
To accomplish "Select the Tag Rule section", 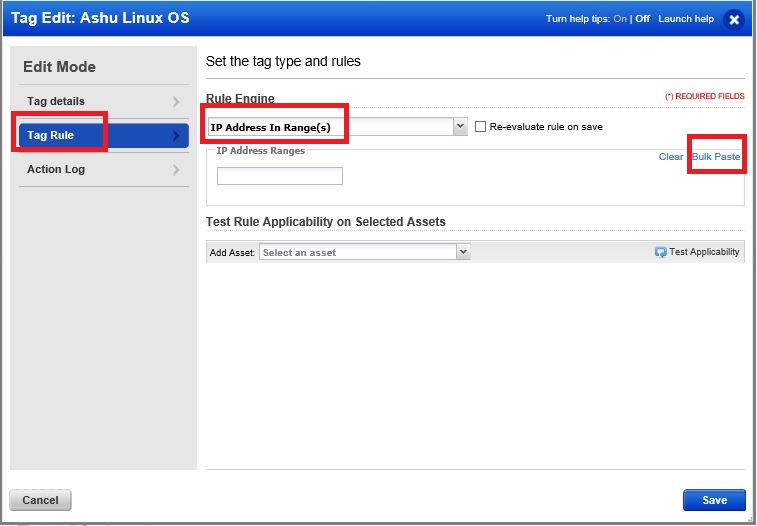I will coord(104,136).
